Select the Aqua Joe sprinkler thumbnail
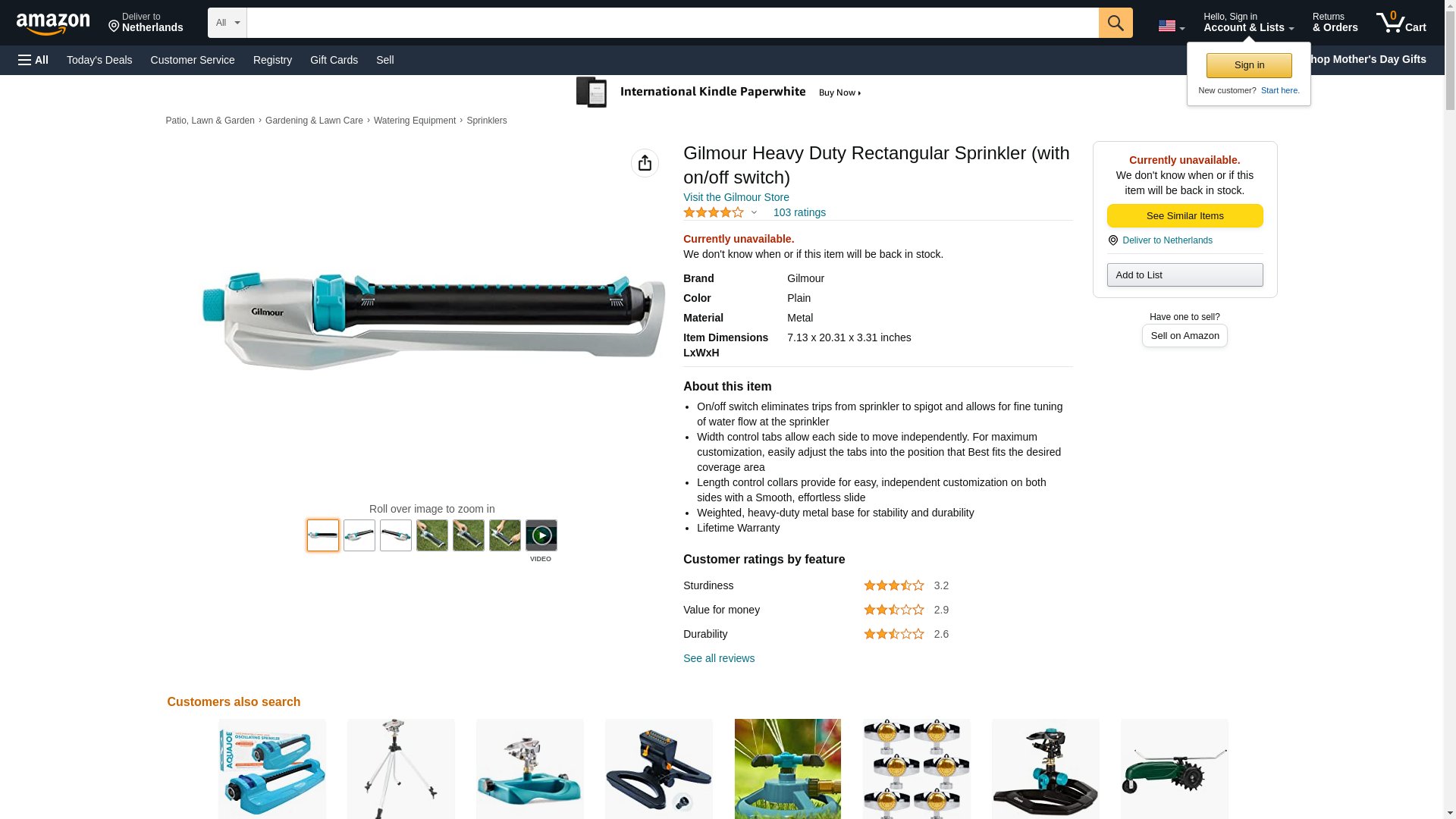 tap(272, 769)
